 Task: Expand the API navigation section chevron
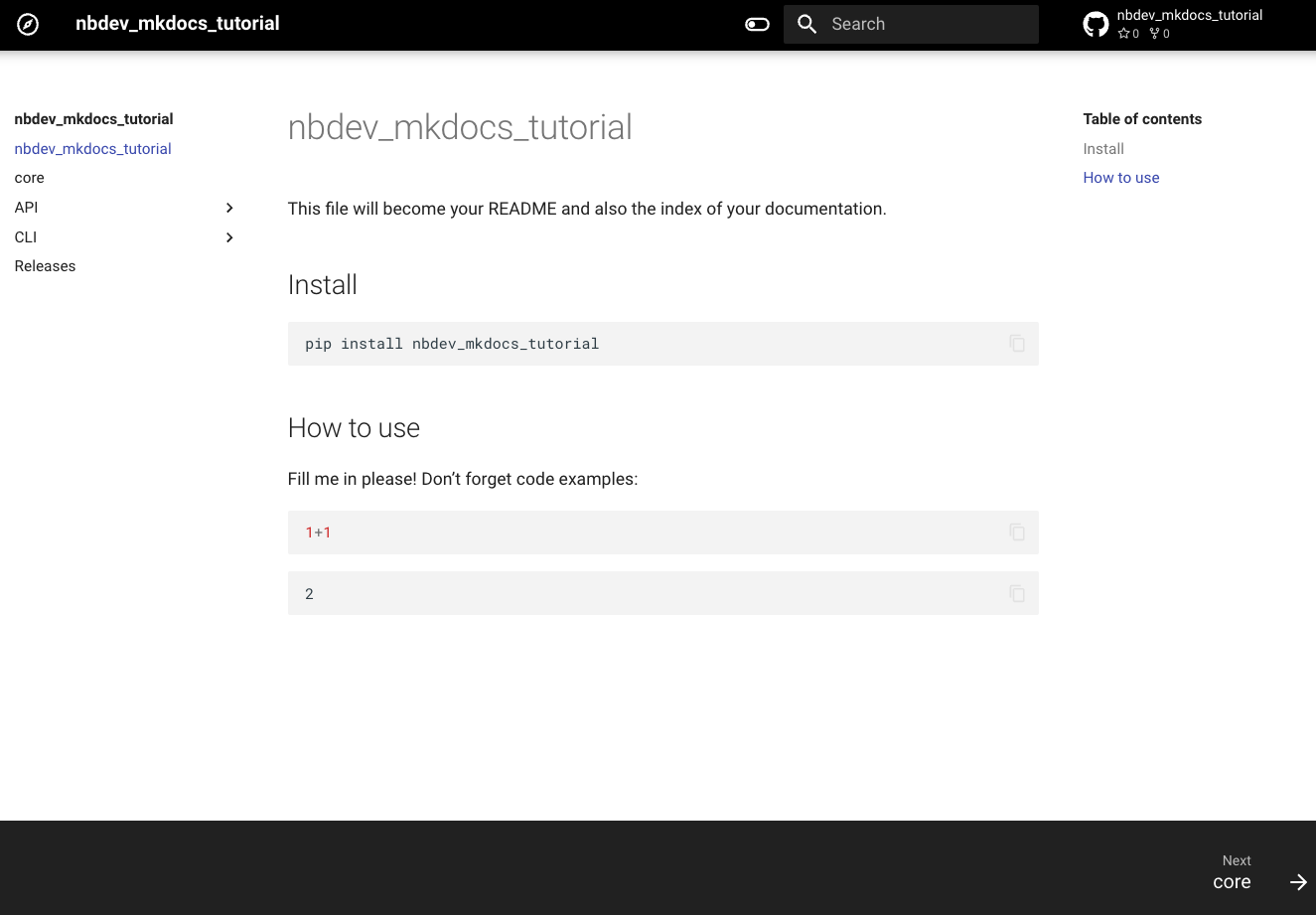(229, 208)
